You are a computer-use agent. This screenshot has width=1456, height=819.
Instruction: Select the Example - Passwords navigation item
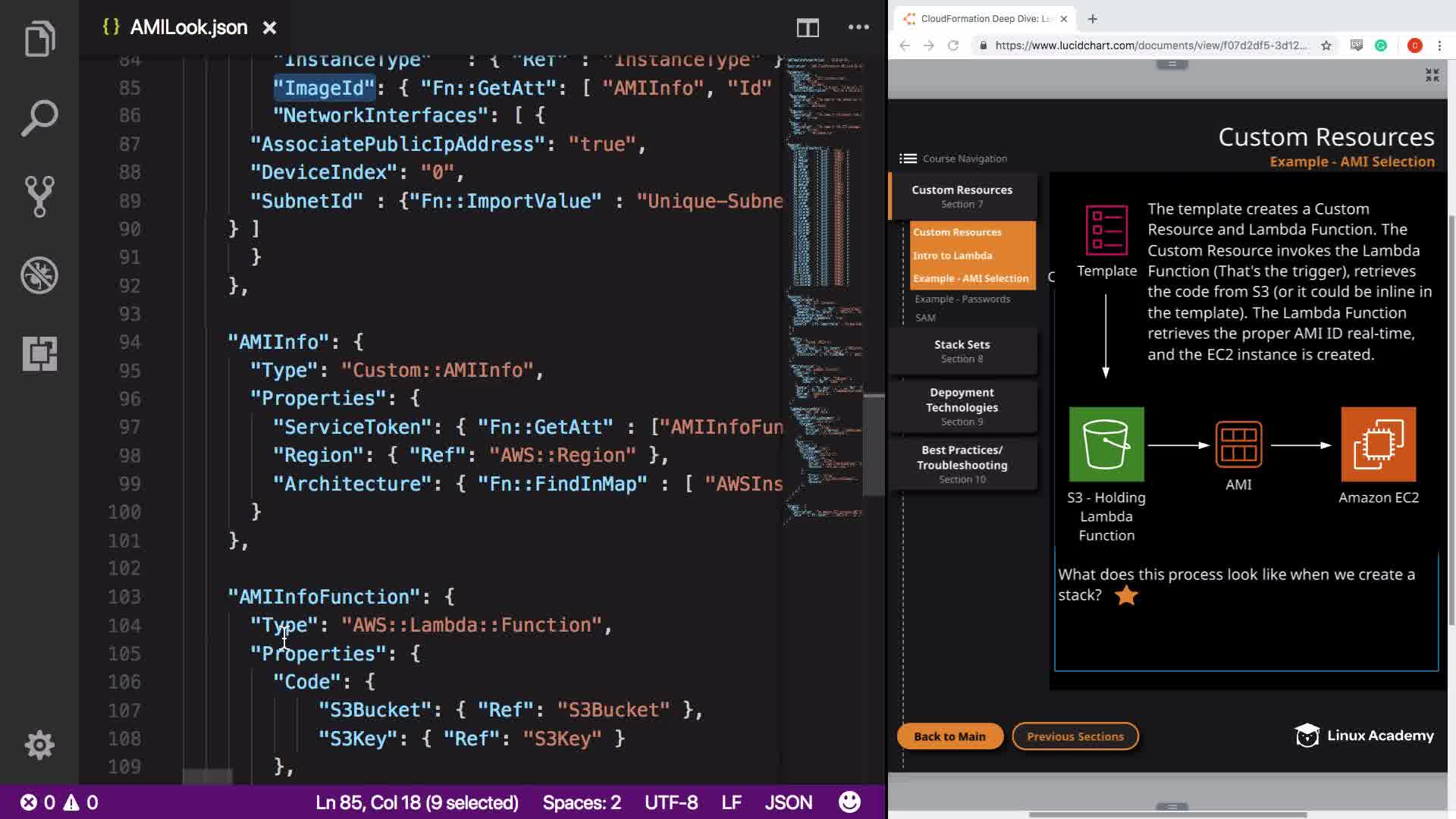coord(962,299)
